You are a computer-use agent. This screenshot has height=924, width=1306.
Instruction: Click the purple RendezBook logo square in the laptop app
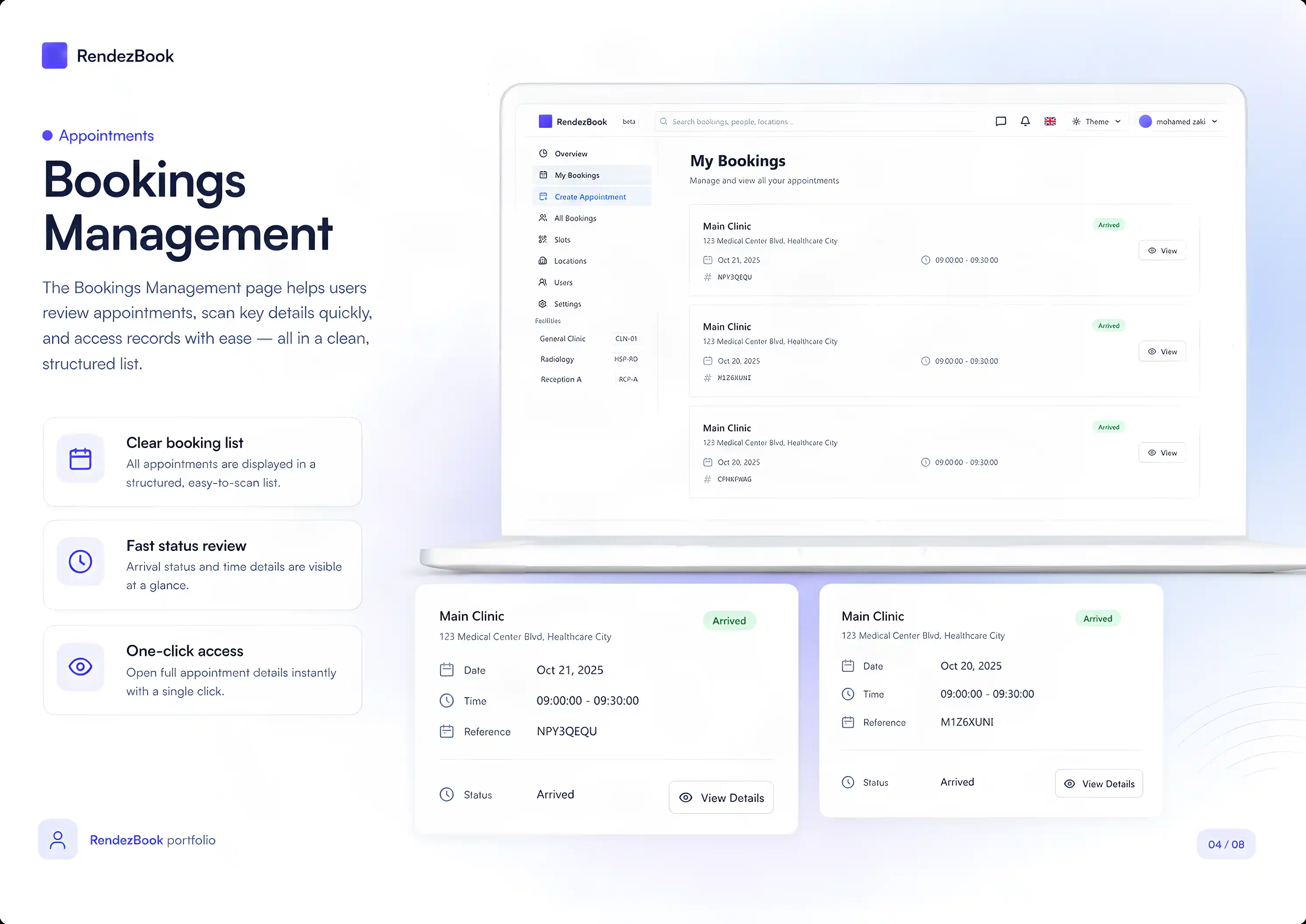point(545,121)
